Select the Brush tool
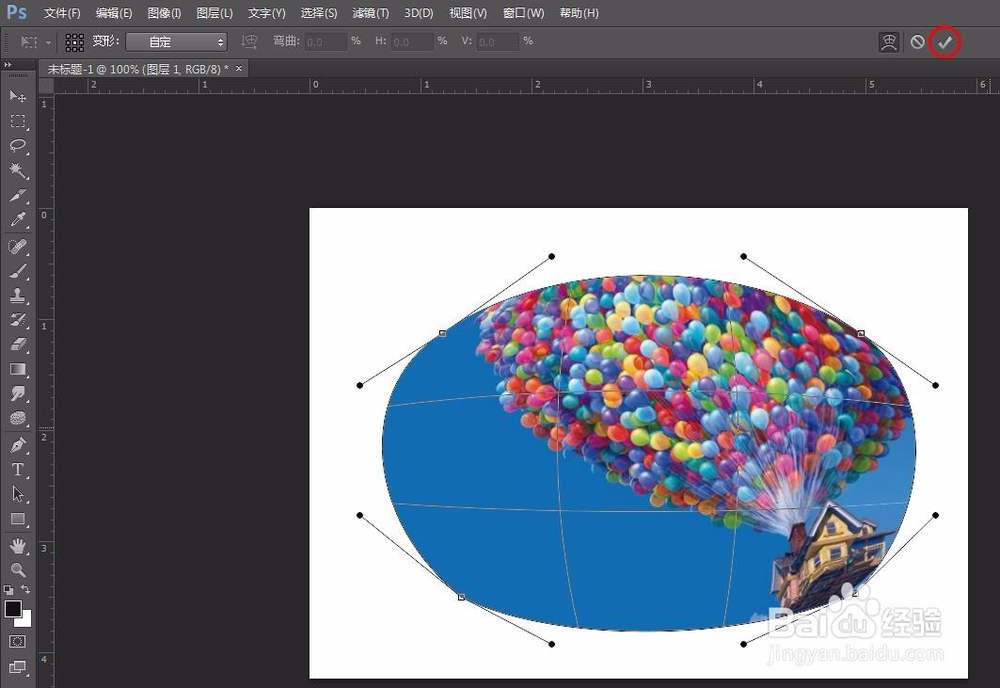Viewport: 1000px width, 688px height. [17, 271]
